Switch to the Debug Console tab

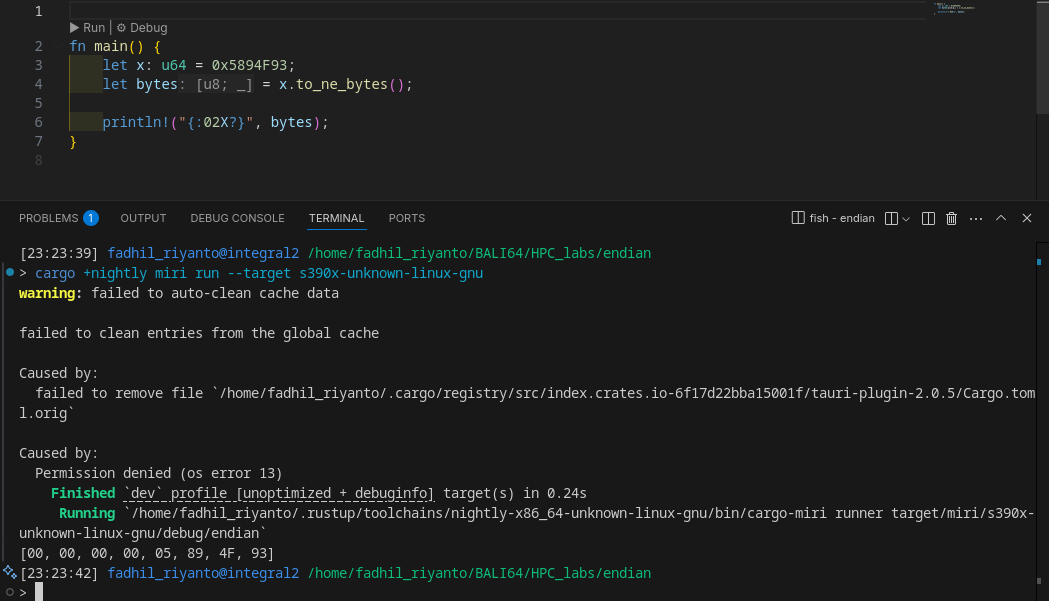237,218
